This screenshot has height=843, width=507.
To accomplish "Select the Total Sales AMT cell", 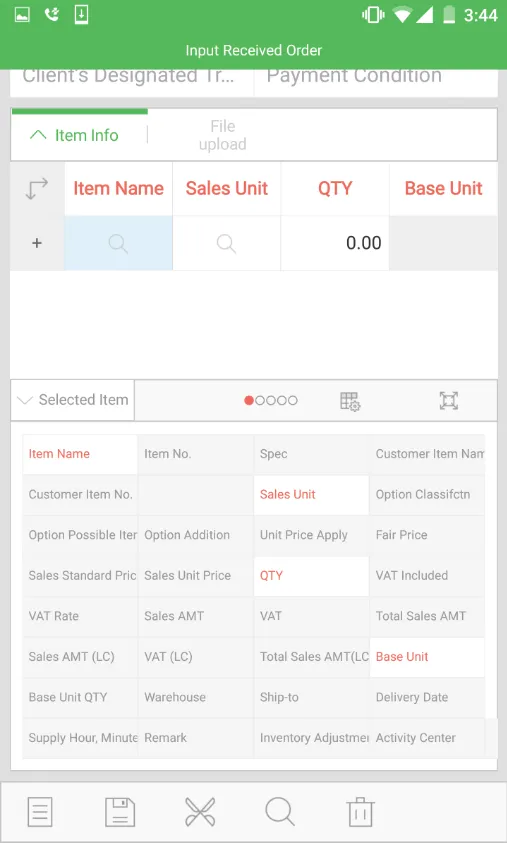I will pos(427,617).
